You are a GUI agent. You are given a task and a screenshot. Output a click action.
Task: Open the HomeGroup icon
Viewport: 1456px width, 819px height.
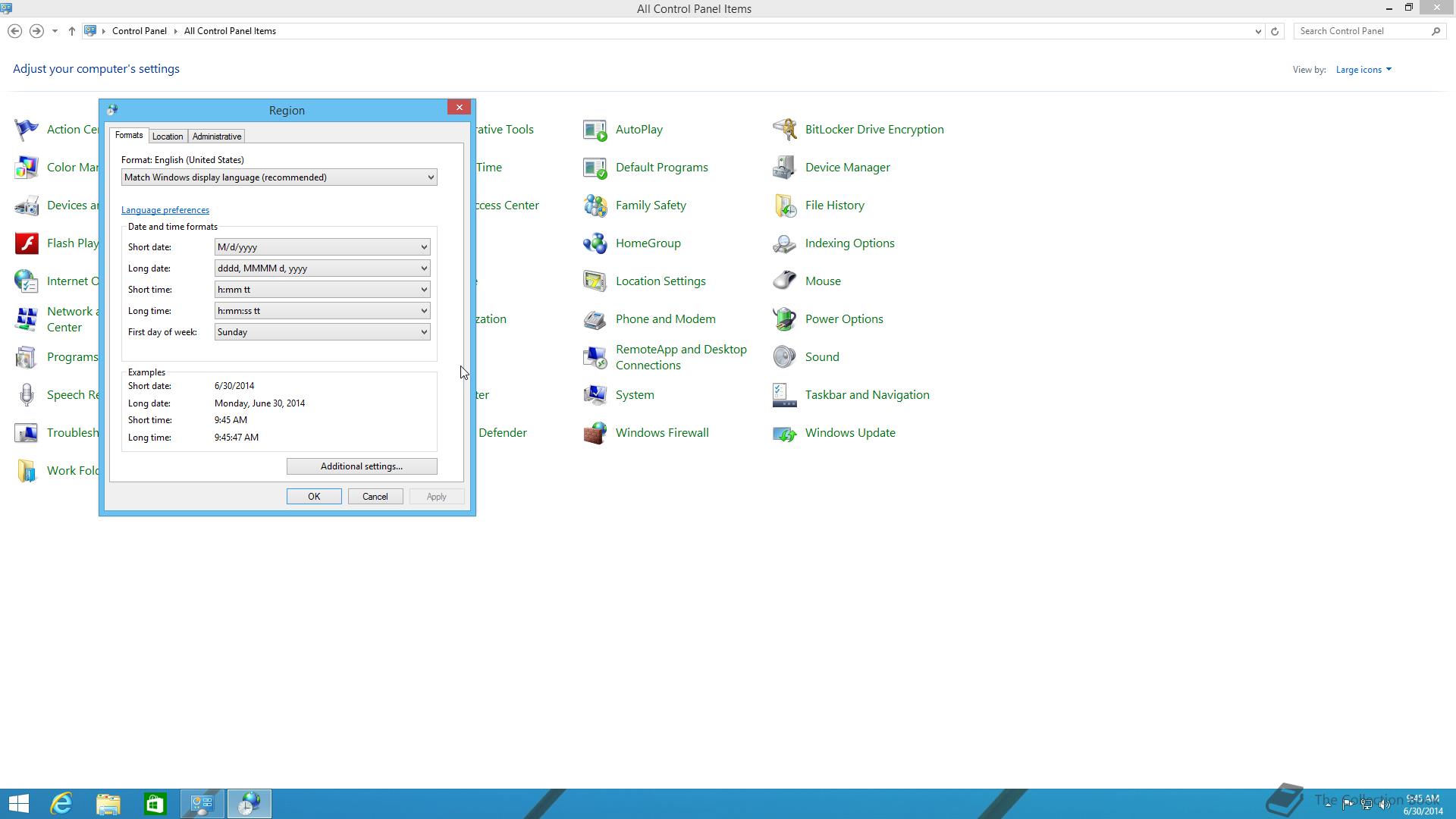coord(595,243)
